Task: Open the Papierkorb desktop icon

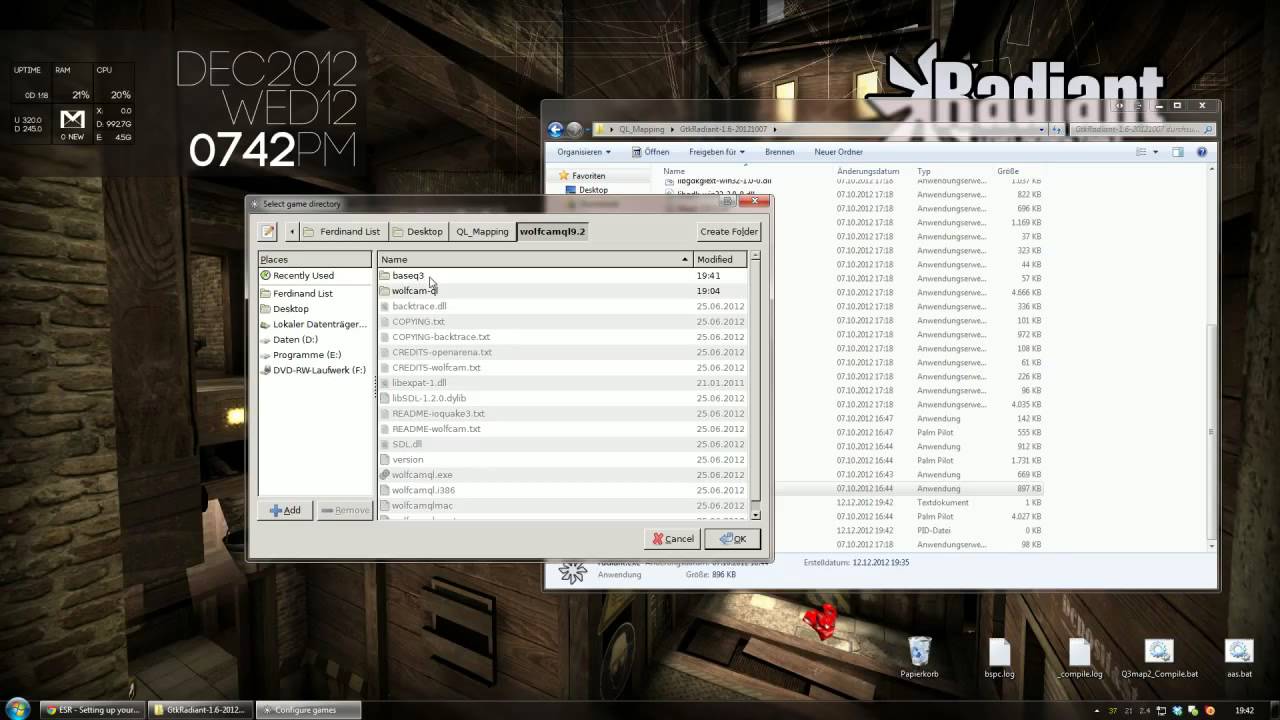Action: point(919,658)
